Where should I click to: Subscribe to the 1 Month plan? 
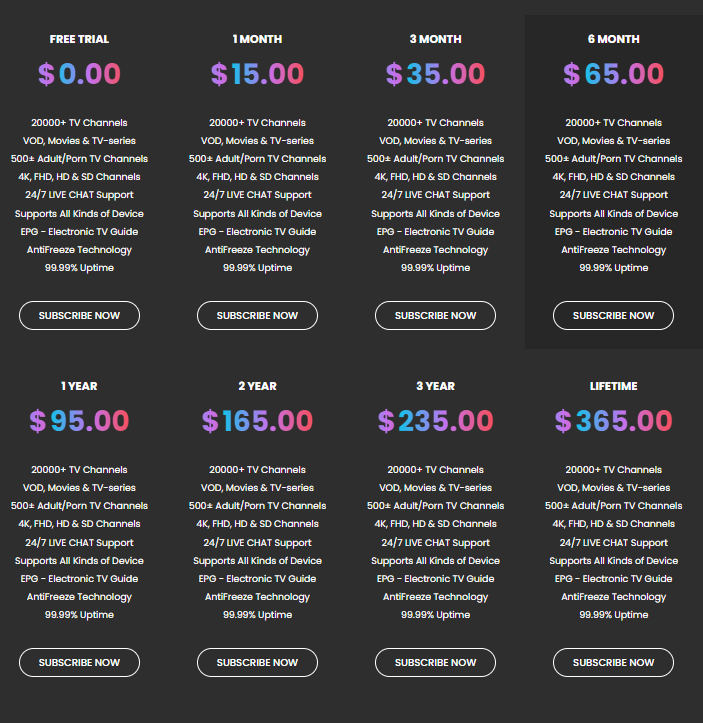(x=257, y=315)
